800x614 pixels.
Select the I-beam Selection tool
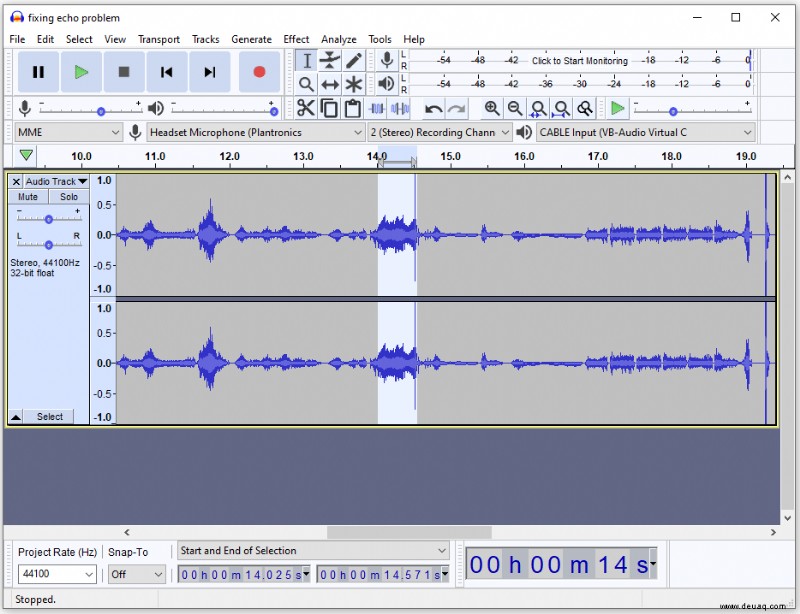[x=307, y=61]
